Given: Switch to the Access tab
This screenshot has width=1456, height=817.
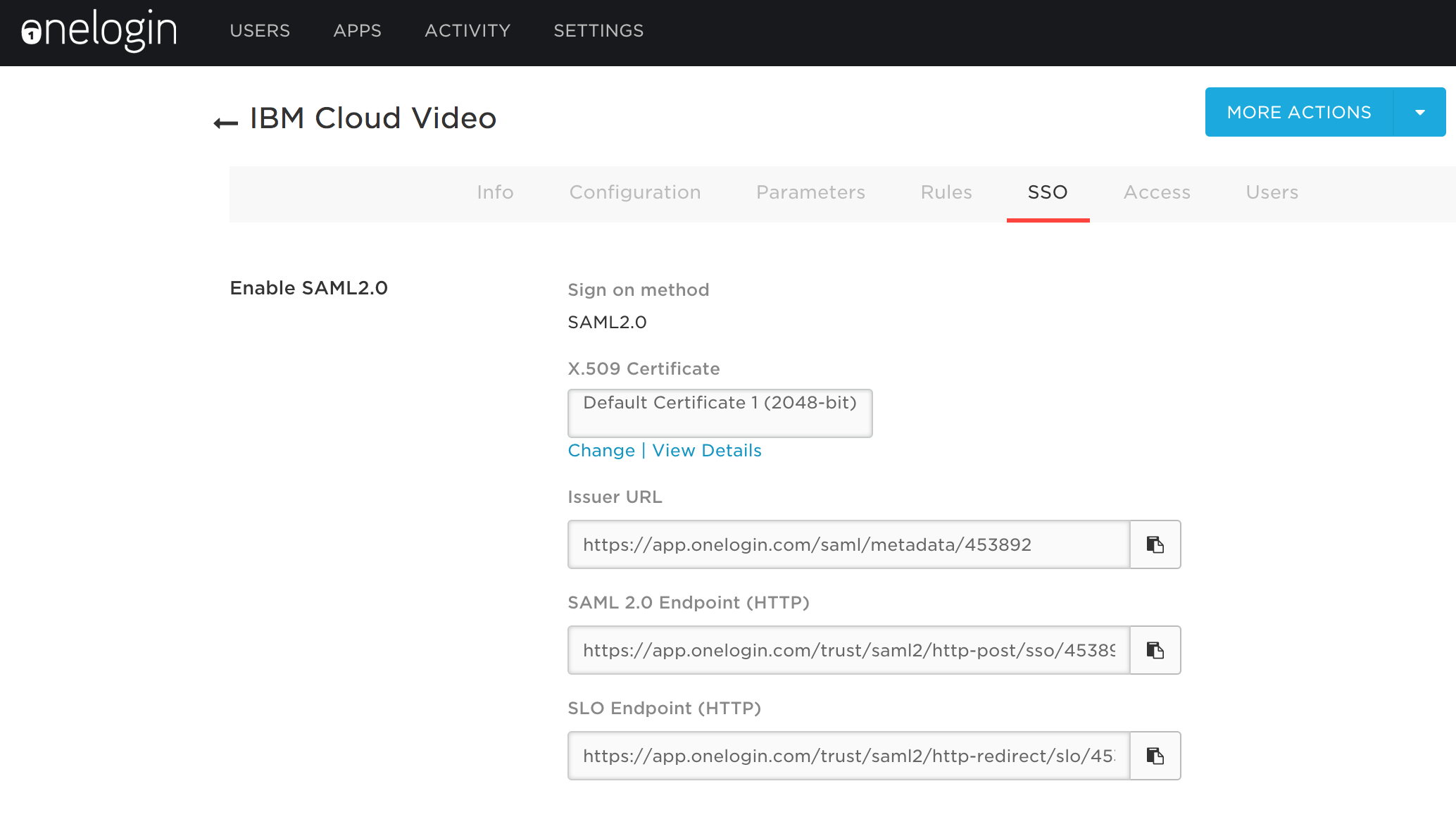Looking at the screenshot, I should [1157, 192].
